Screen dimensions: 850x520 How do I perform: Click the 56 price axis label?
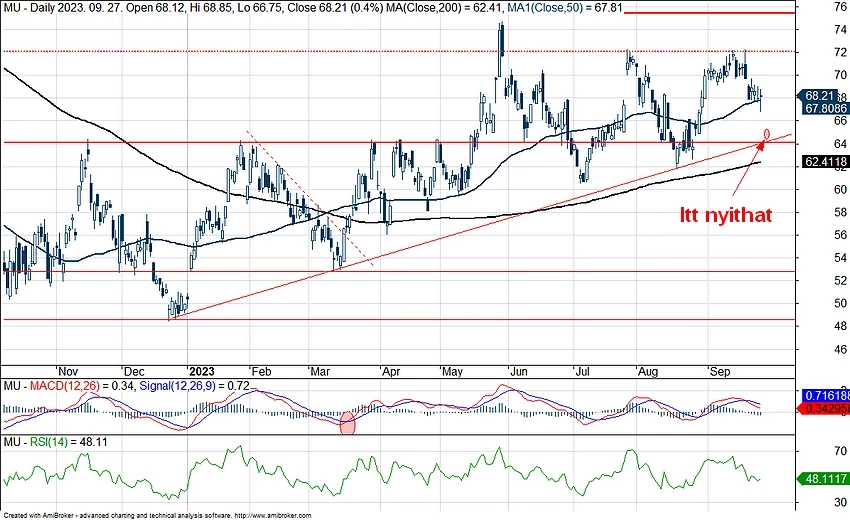point(841,235)
